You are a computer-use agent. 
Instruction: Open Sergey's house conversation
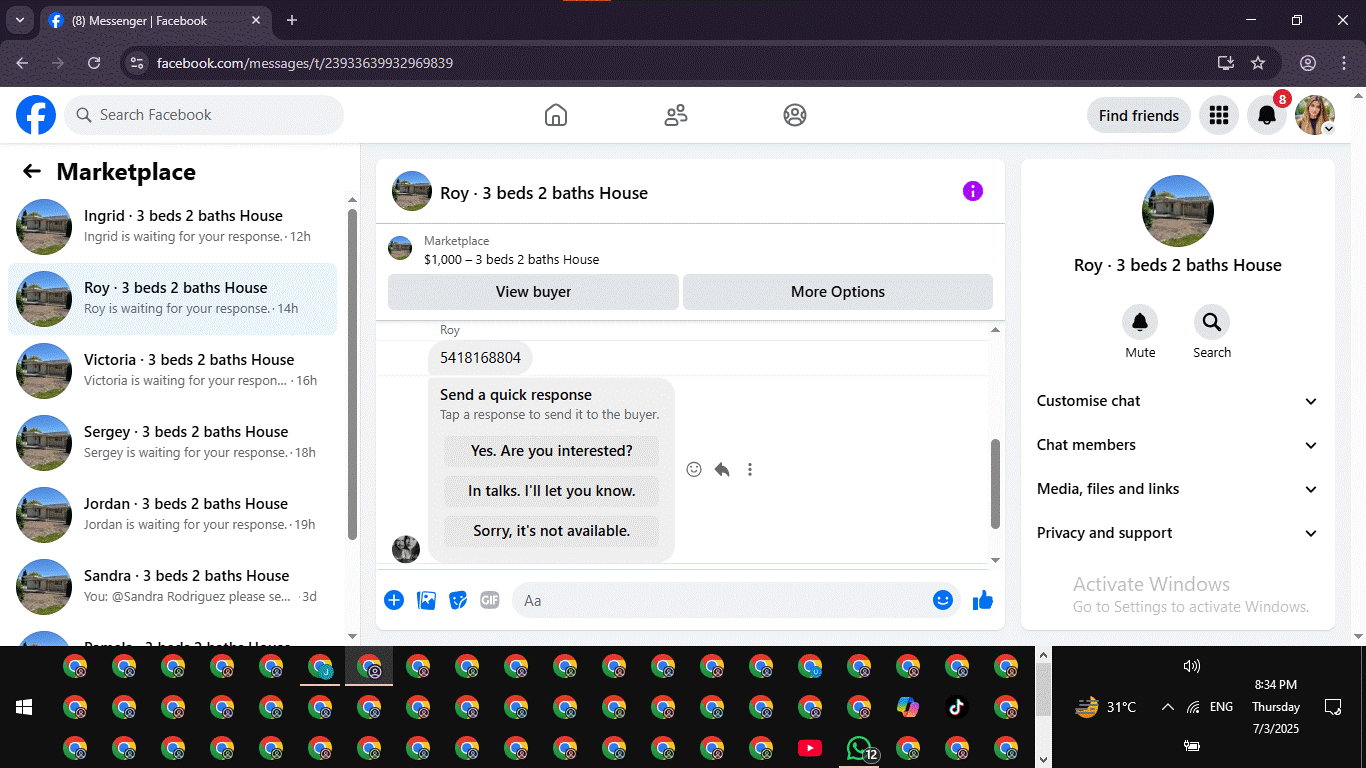[x=173, y=442]
